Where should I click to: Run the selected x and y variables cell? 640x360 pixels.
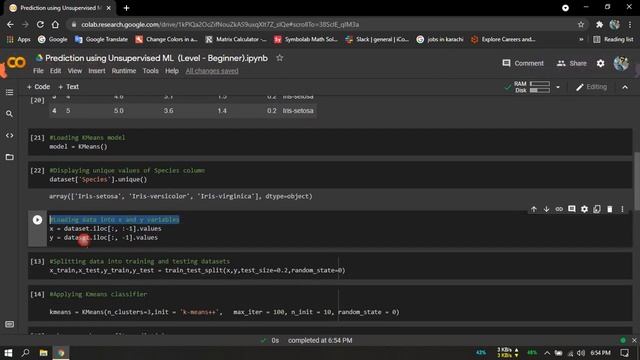37,220
